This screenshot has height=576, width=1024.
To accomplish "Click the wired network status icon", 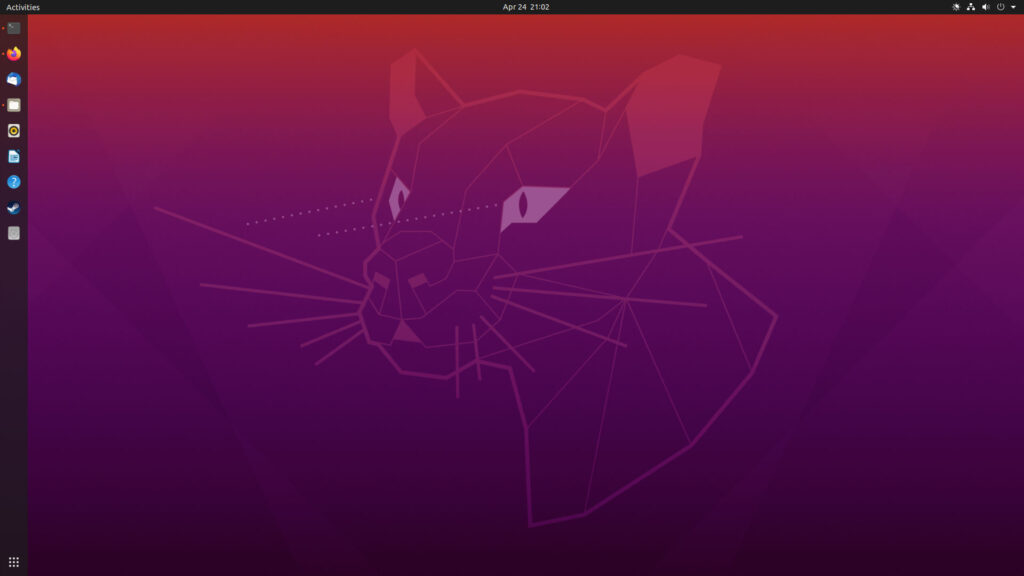I will coord(971,7).
